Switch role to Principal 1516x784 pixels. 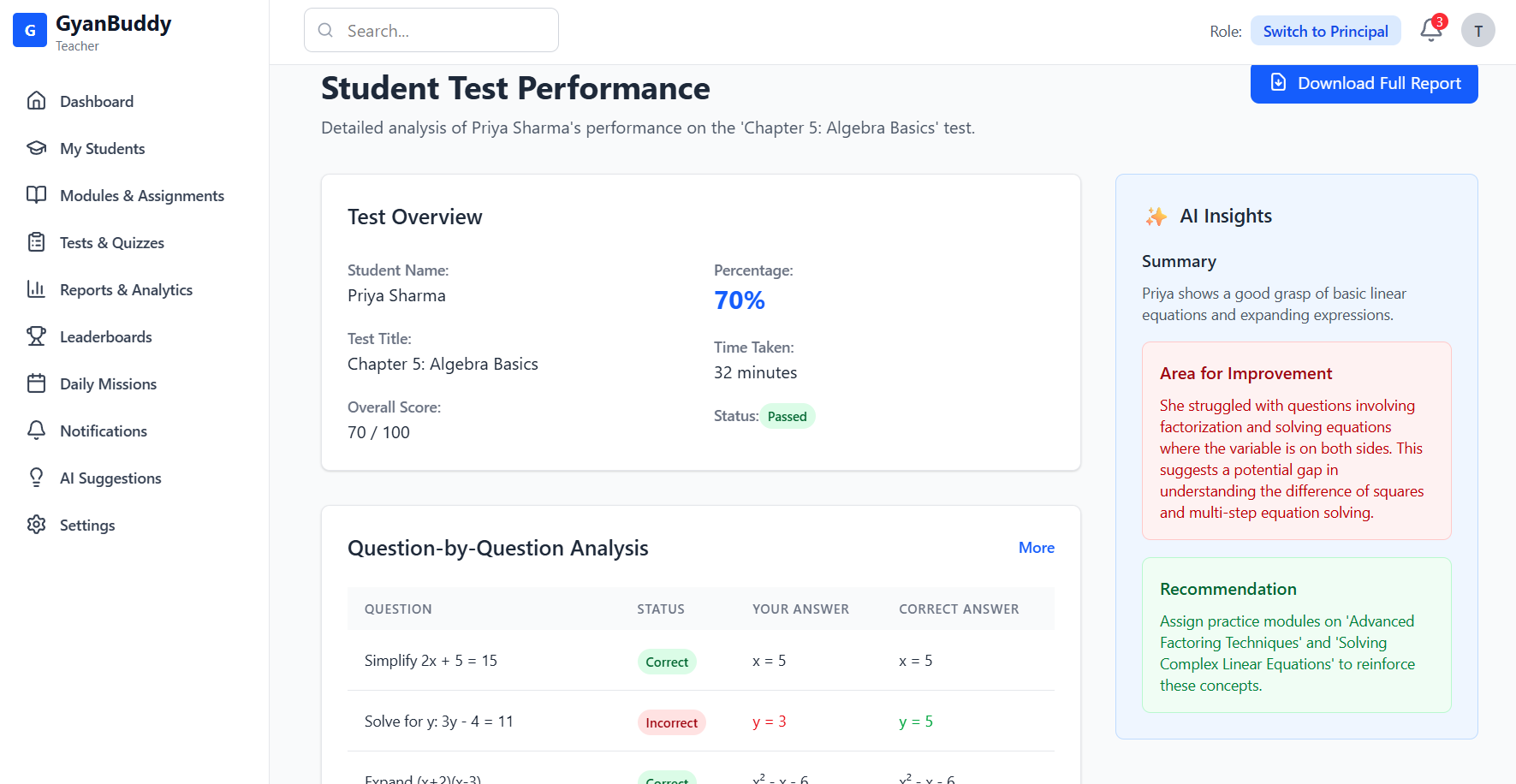(1325, 32)
